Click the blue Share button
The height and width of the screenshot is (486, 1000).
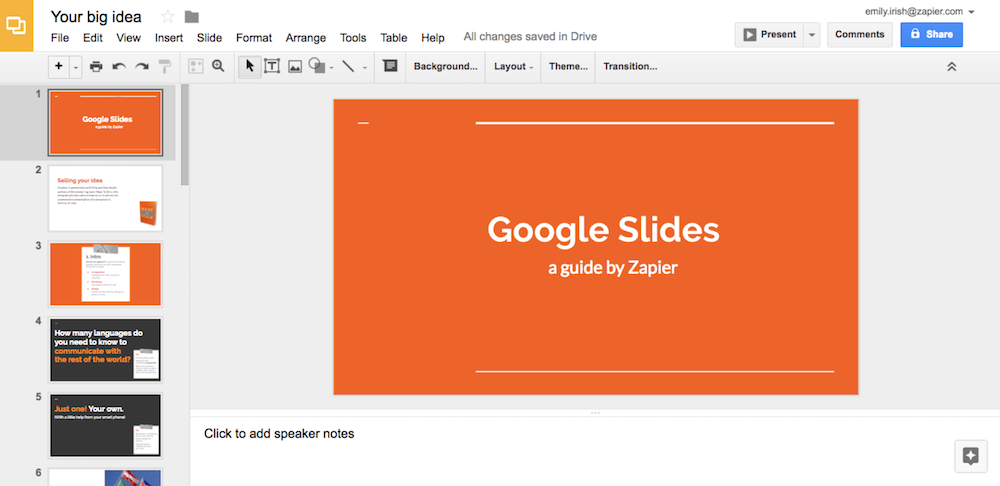click(x=932, y=34)
